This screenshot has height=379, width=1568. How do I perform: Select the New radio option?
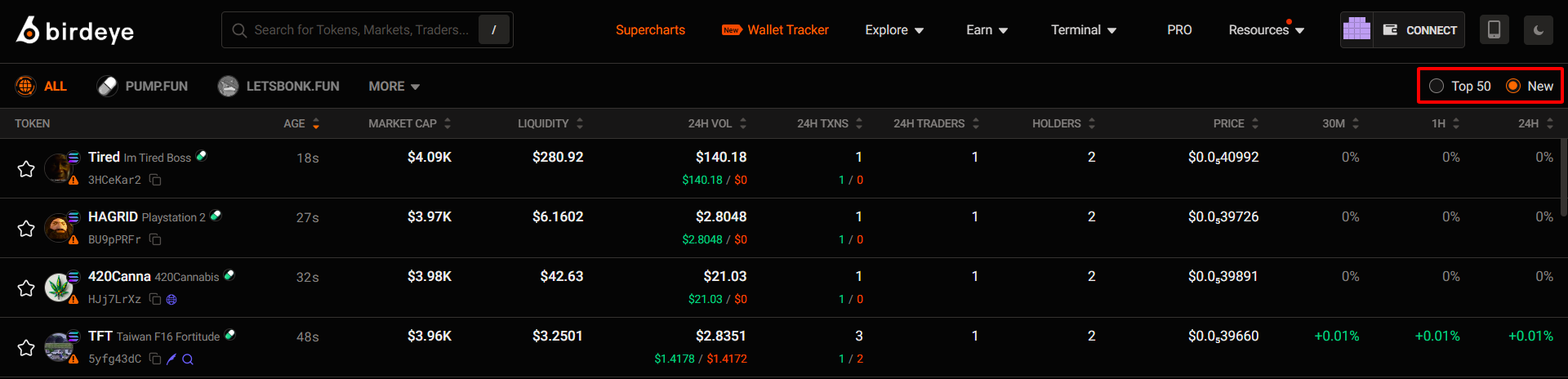coord(1530,86)
